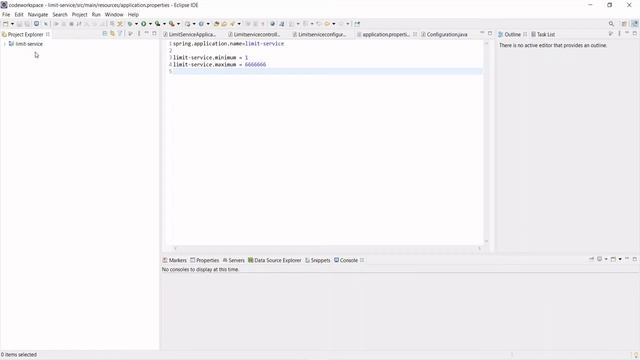The image size is (640, 360).
Task: Switch to the Task List tab
Action: click(x=542, y=34)
